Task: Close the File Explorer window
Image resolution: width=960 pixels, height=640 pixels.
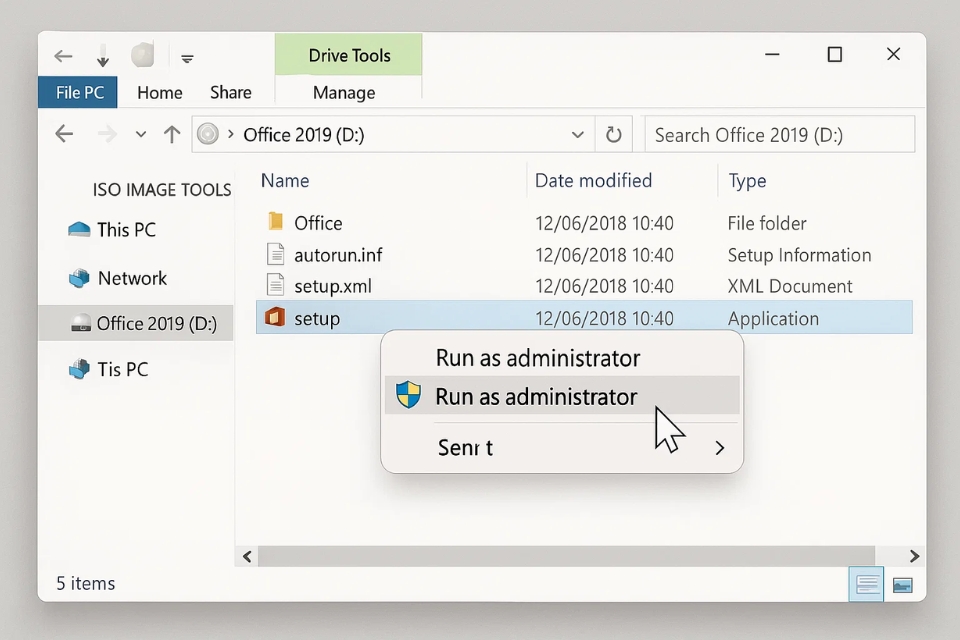Action: 893,54
